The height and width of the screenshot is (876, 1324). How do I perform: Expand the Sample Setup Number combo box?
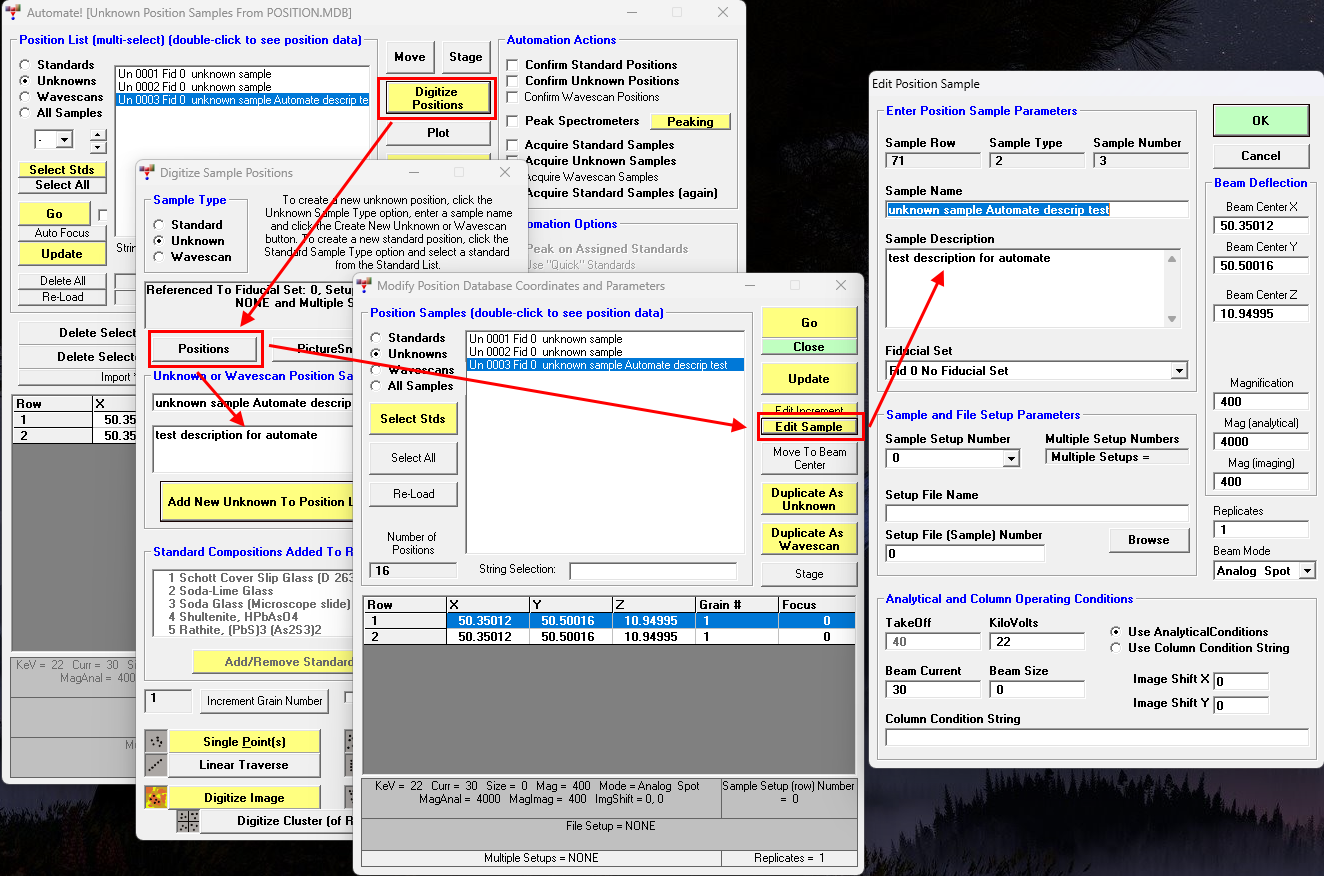[1011, 459]
